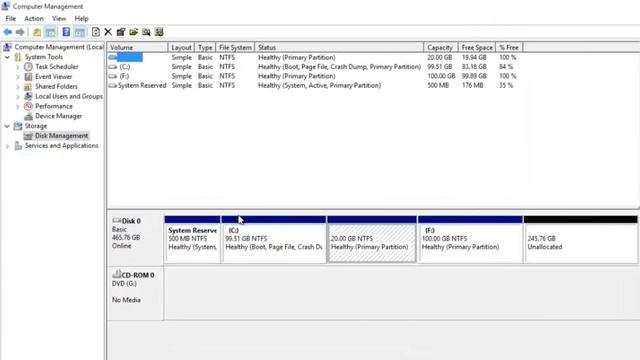Sort by the File System column header

click(235, 47)
